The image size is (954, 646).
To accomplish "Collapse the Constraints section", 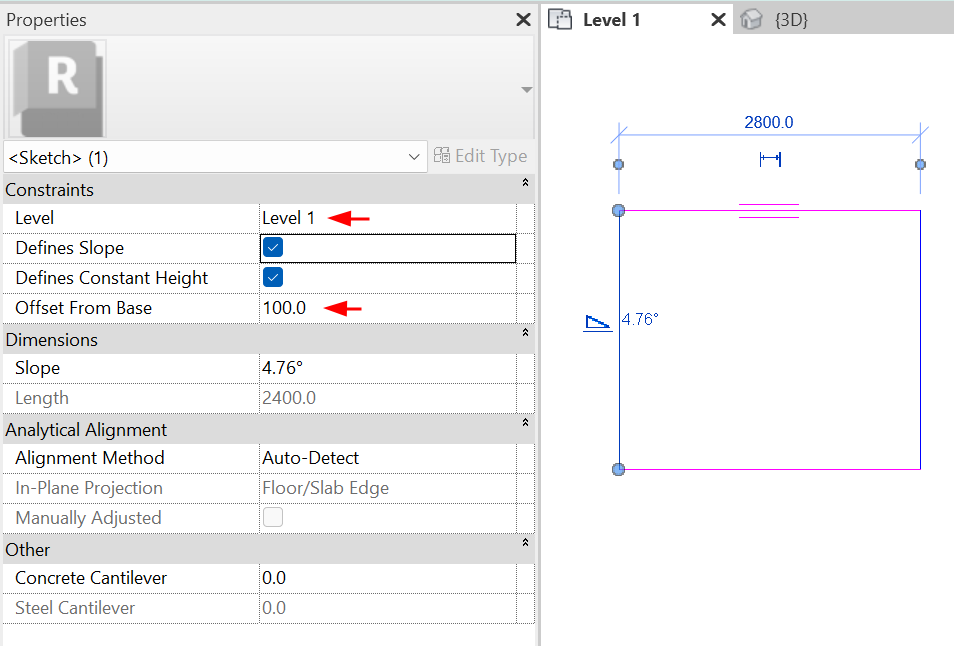I will coord(526,182).
